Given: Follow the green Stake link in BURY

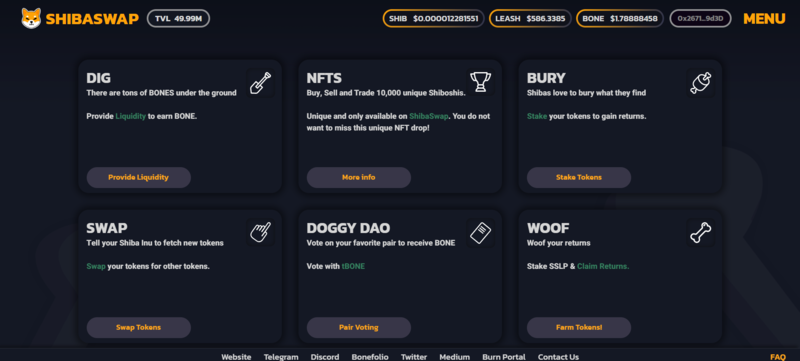Looking at the screenshot, I should click(x=537, y=116).
